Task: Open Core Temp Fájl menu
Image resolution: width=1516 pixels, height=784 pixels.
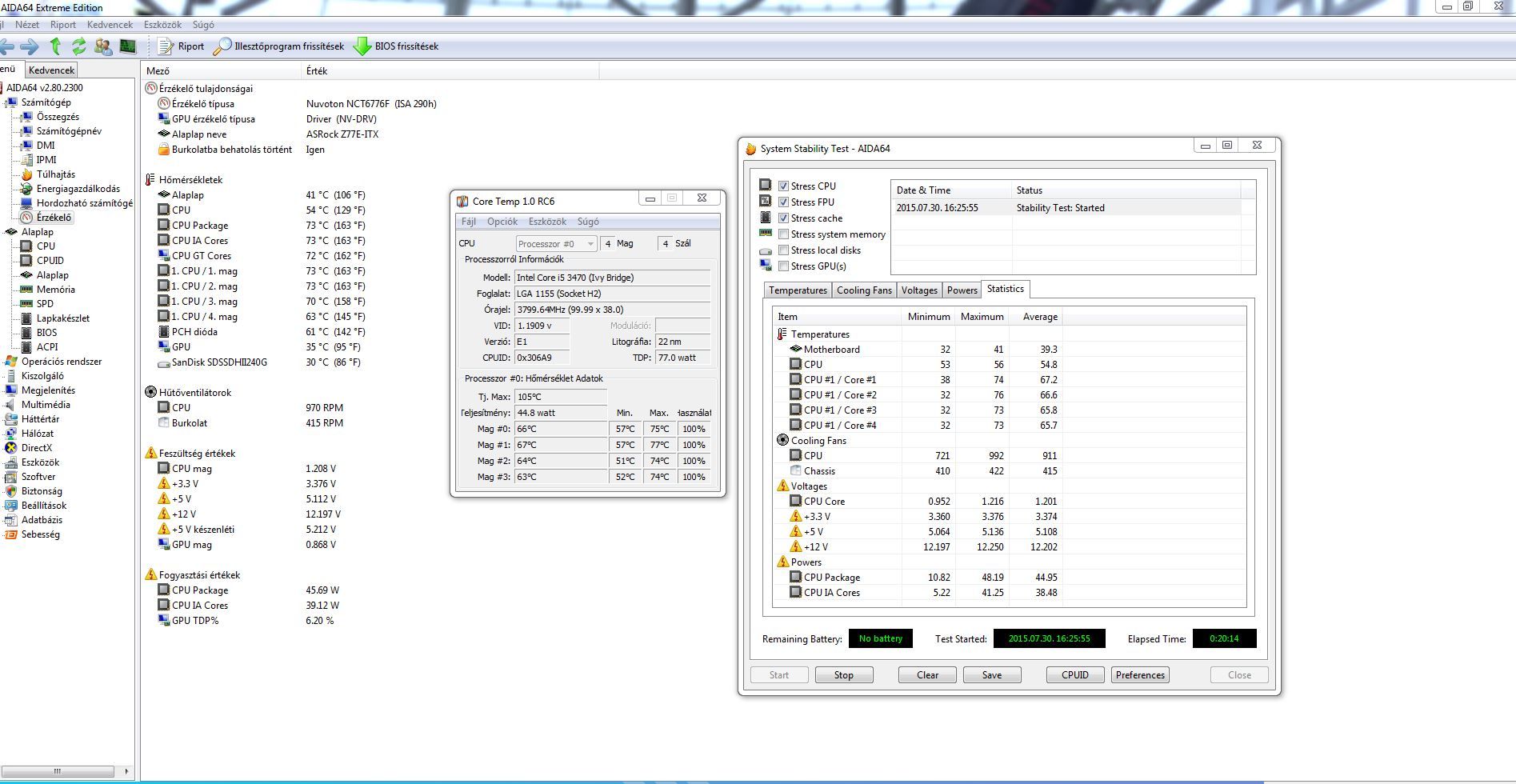Action: (x=469, y=222)
